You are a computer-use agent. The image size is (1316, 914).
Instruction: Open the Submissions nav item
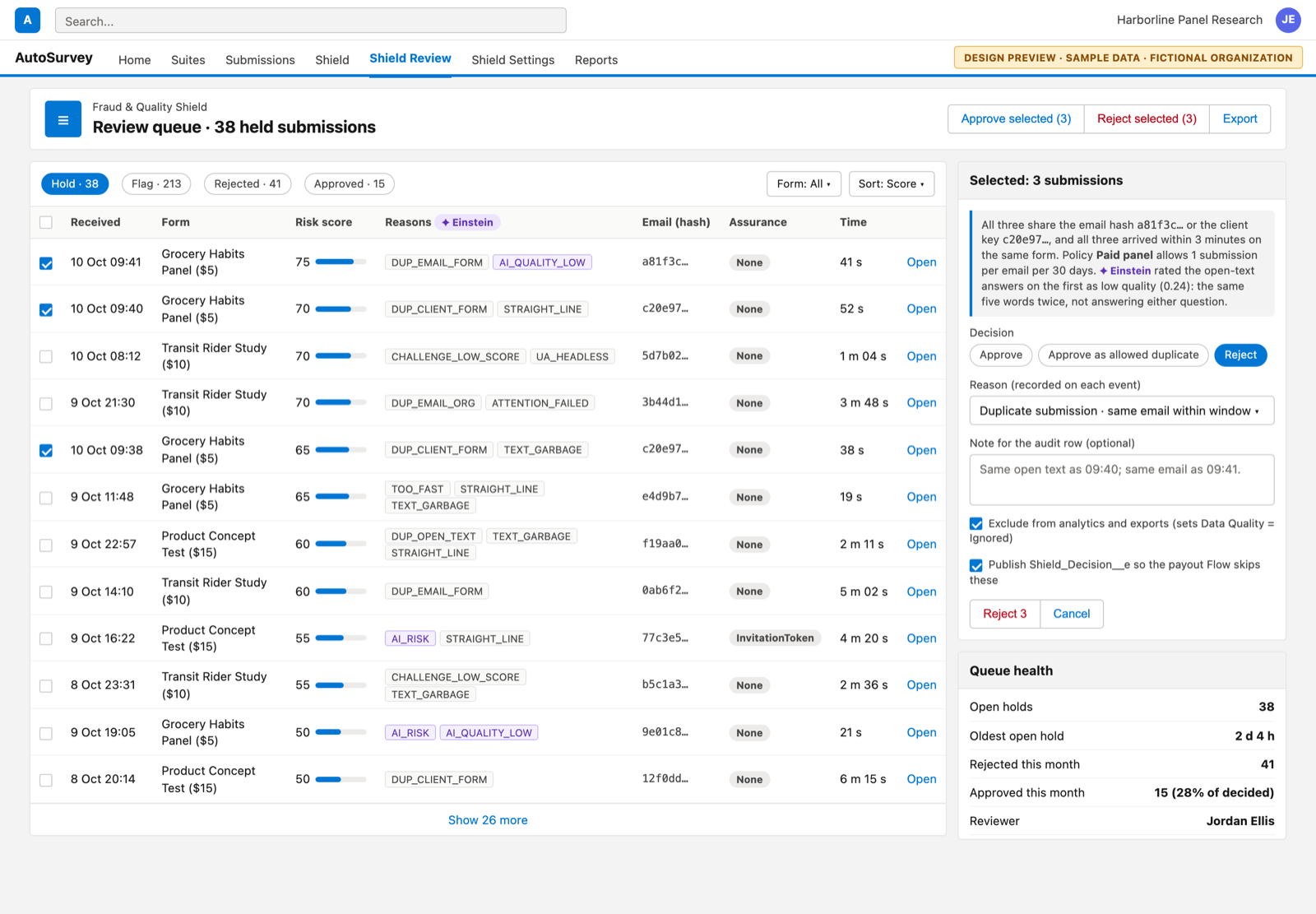(x=260, y=60)
